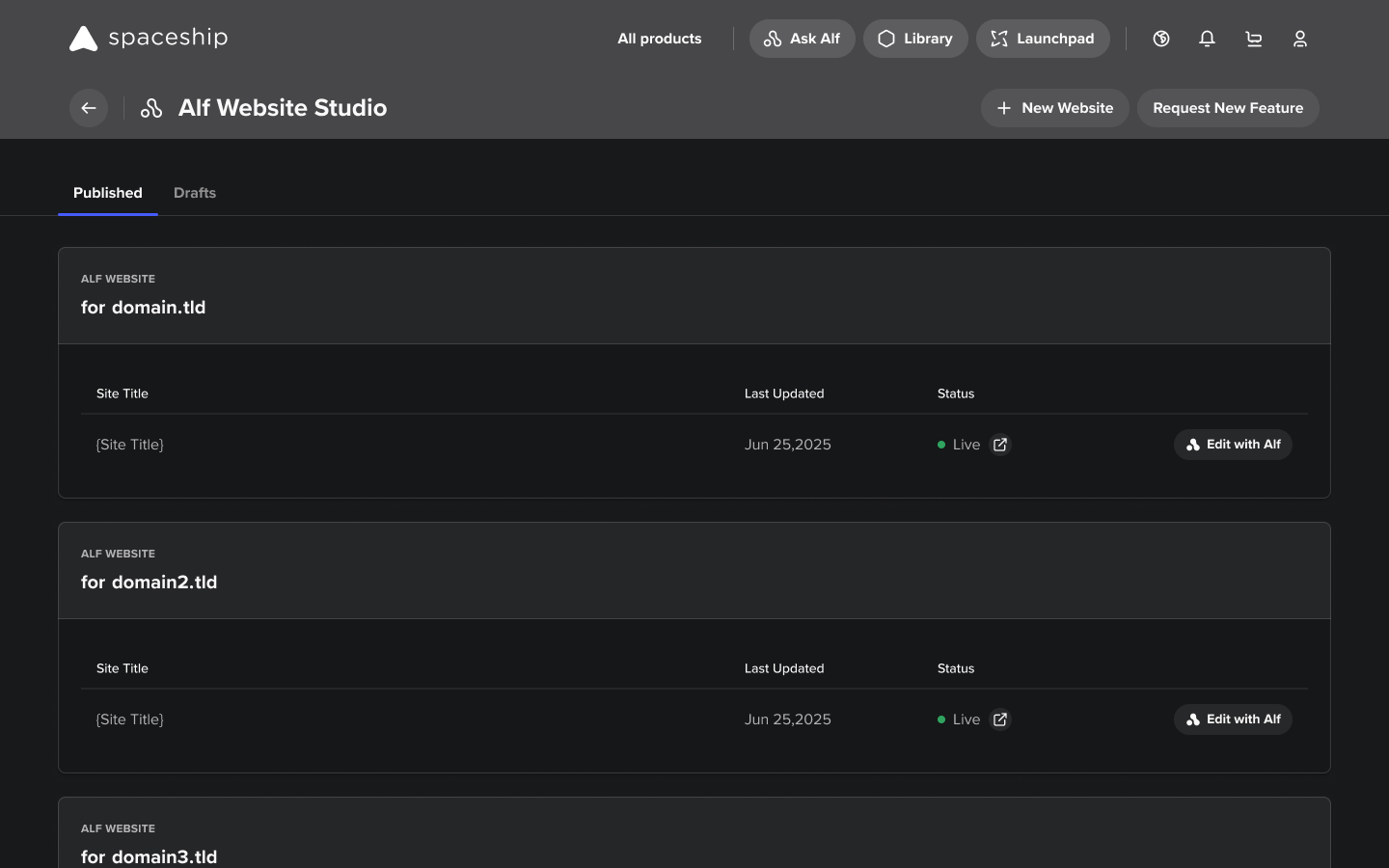The width and height of the screenshot is (1389, 868).
Task: Click the spaceship logo in the header
Action: coord(147,39)
